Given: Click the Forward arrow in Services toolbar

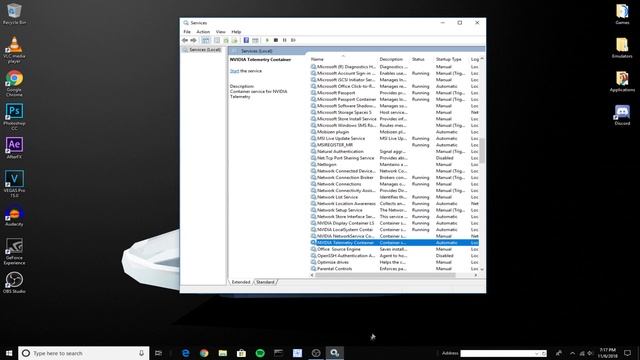Looking at the screenshot, I should point(193,40).
